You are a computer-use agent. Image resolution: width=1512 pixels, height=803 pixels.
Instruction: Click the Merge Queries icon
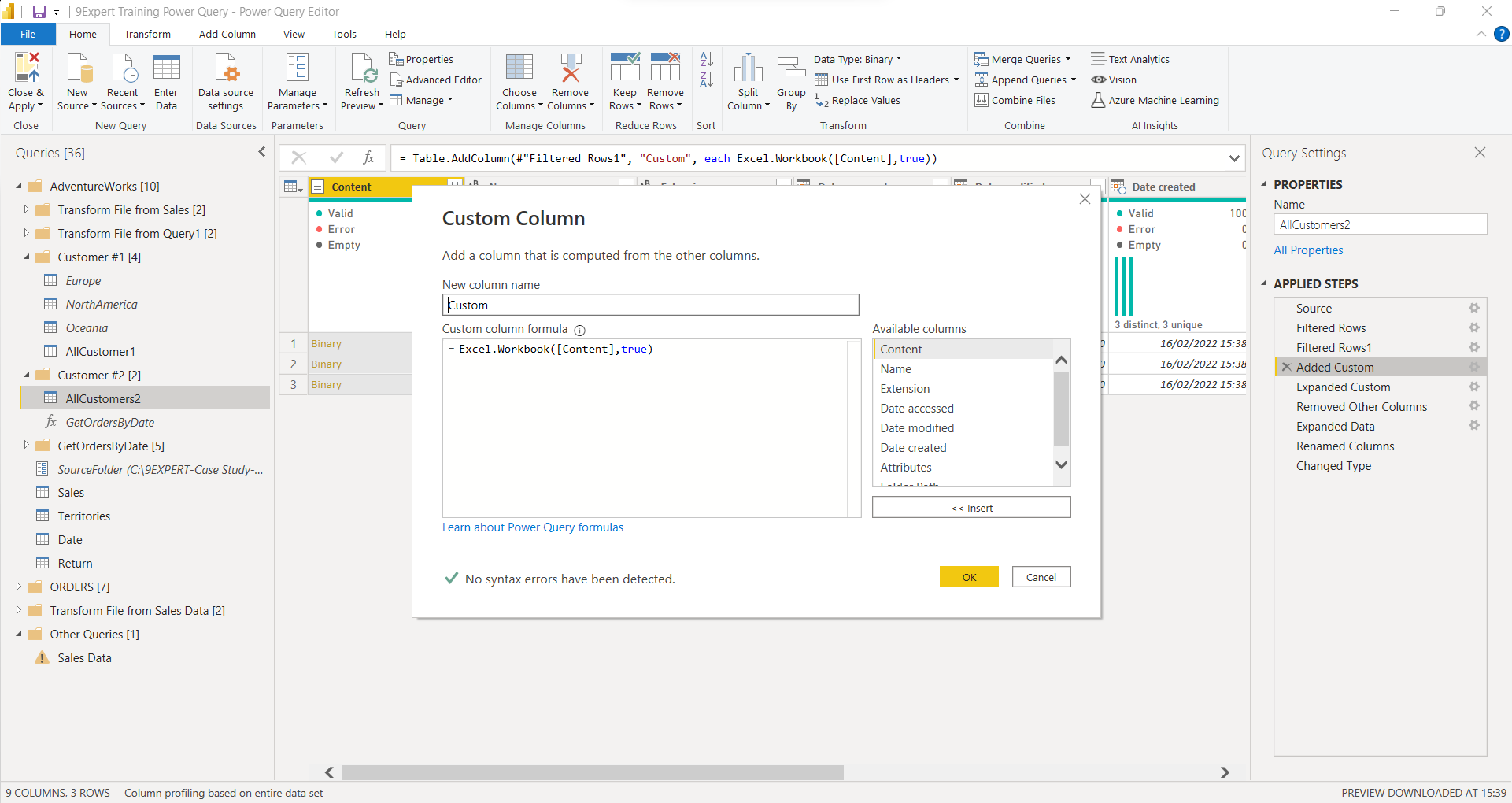pos(982,58)
